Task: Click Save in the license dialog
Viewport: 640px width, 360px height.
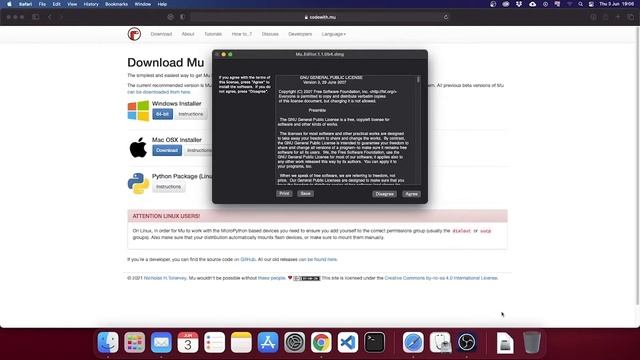Action: point(305,193)
